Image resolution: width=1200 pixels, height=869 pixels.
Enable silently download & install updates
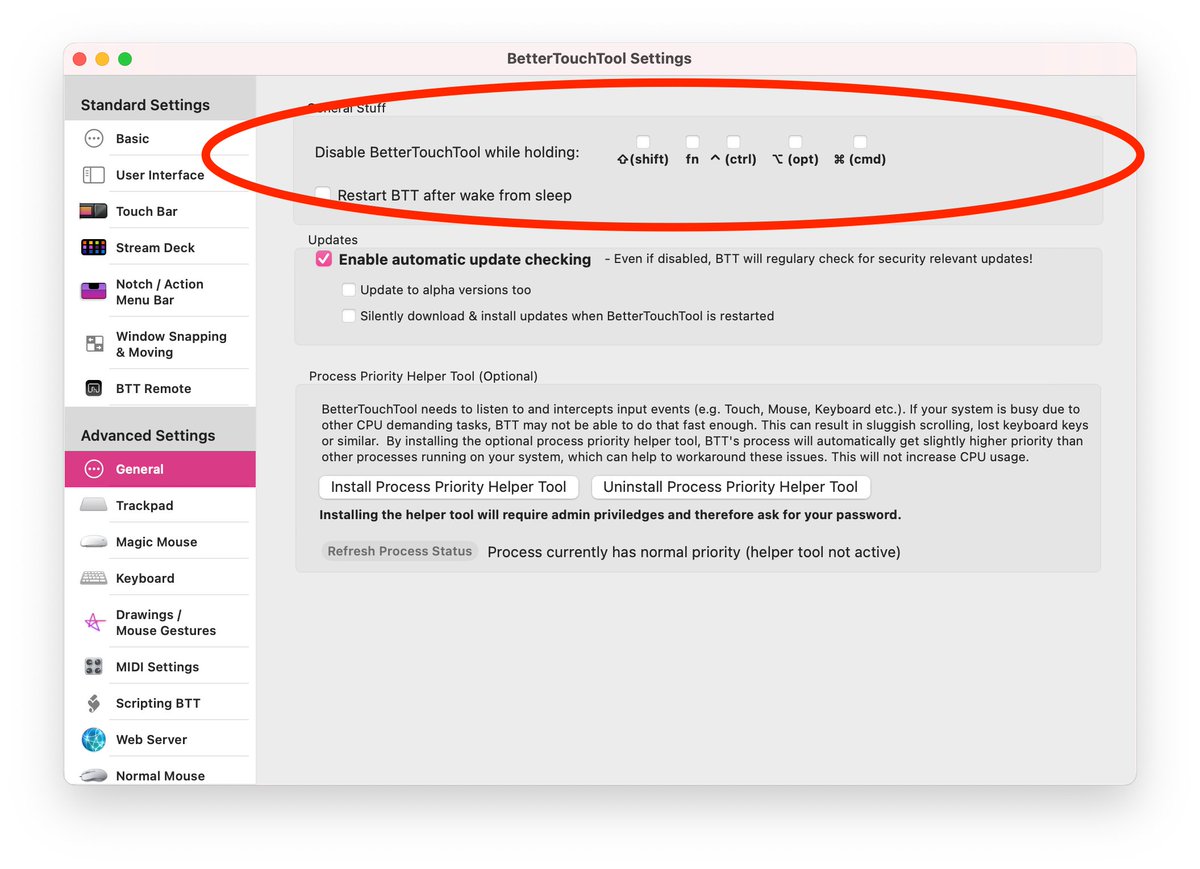click(x=348, y=316)
